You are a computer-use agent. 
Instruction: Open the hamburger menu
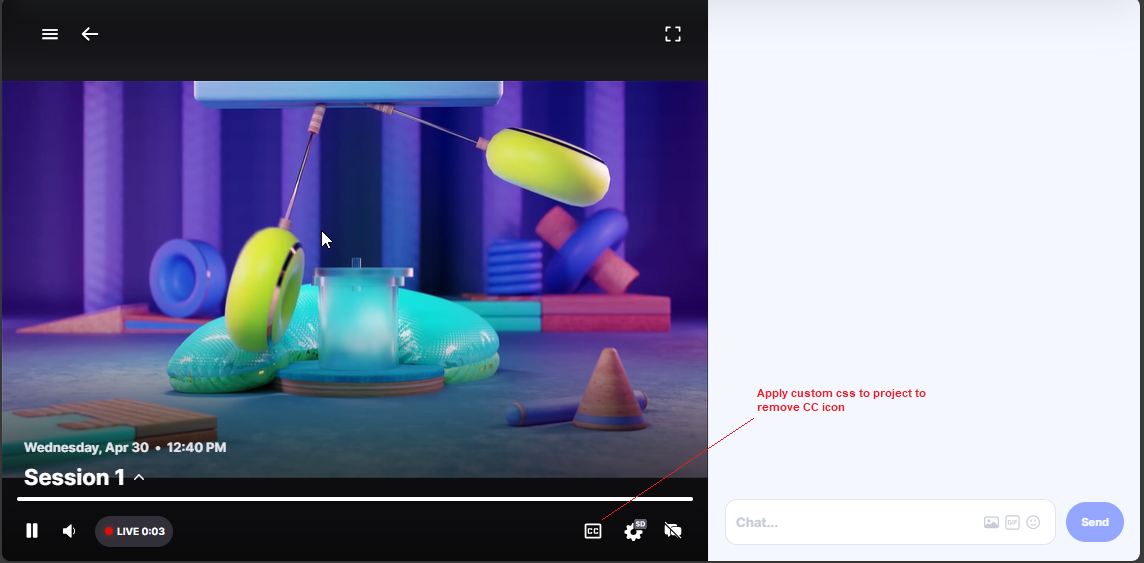(x=50, y=34)
